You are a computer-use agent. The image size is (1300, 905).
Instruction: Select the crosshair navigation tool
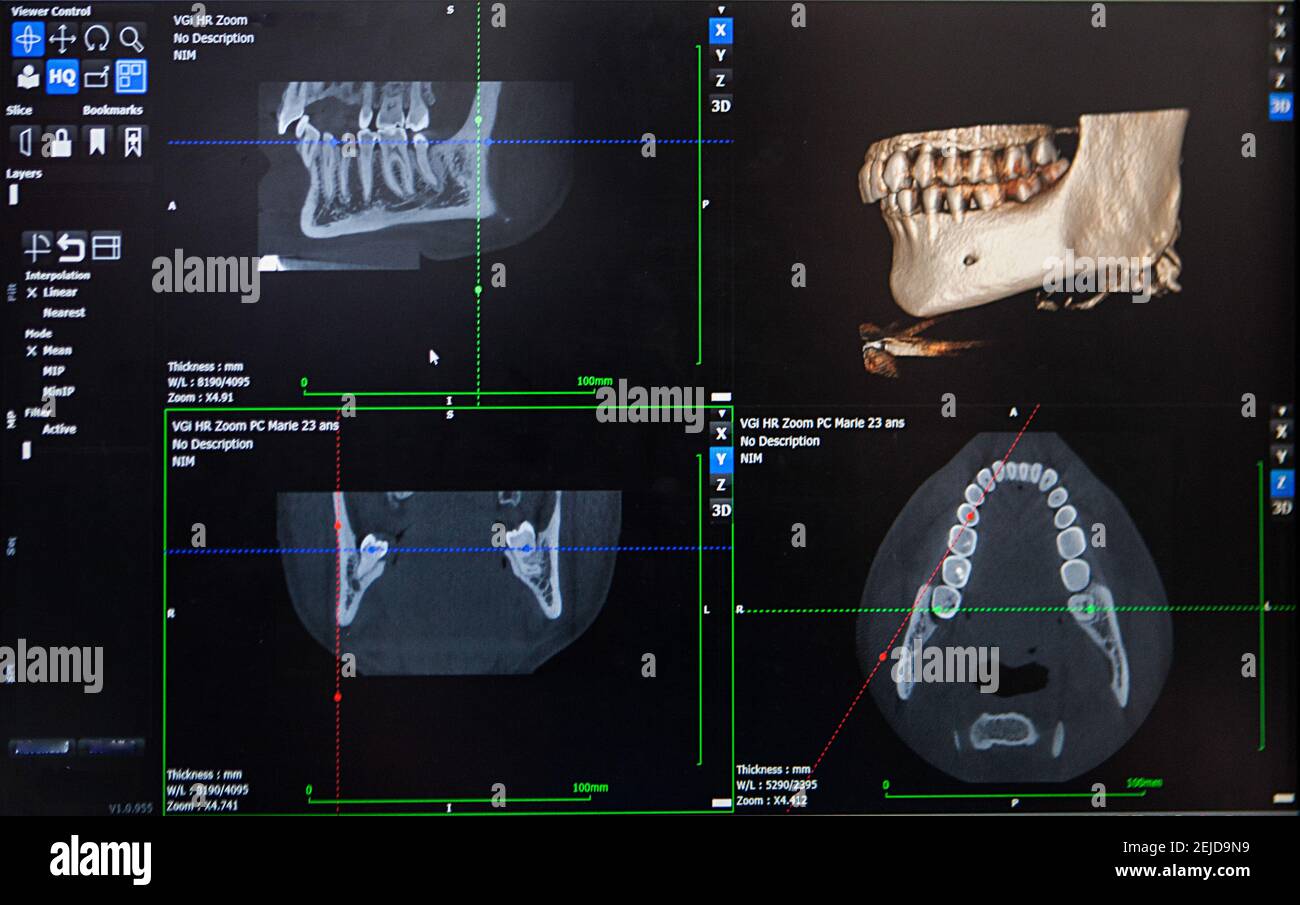pyautogui.click(x=28, y=39)
